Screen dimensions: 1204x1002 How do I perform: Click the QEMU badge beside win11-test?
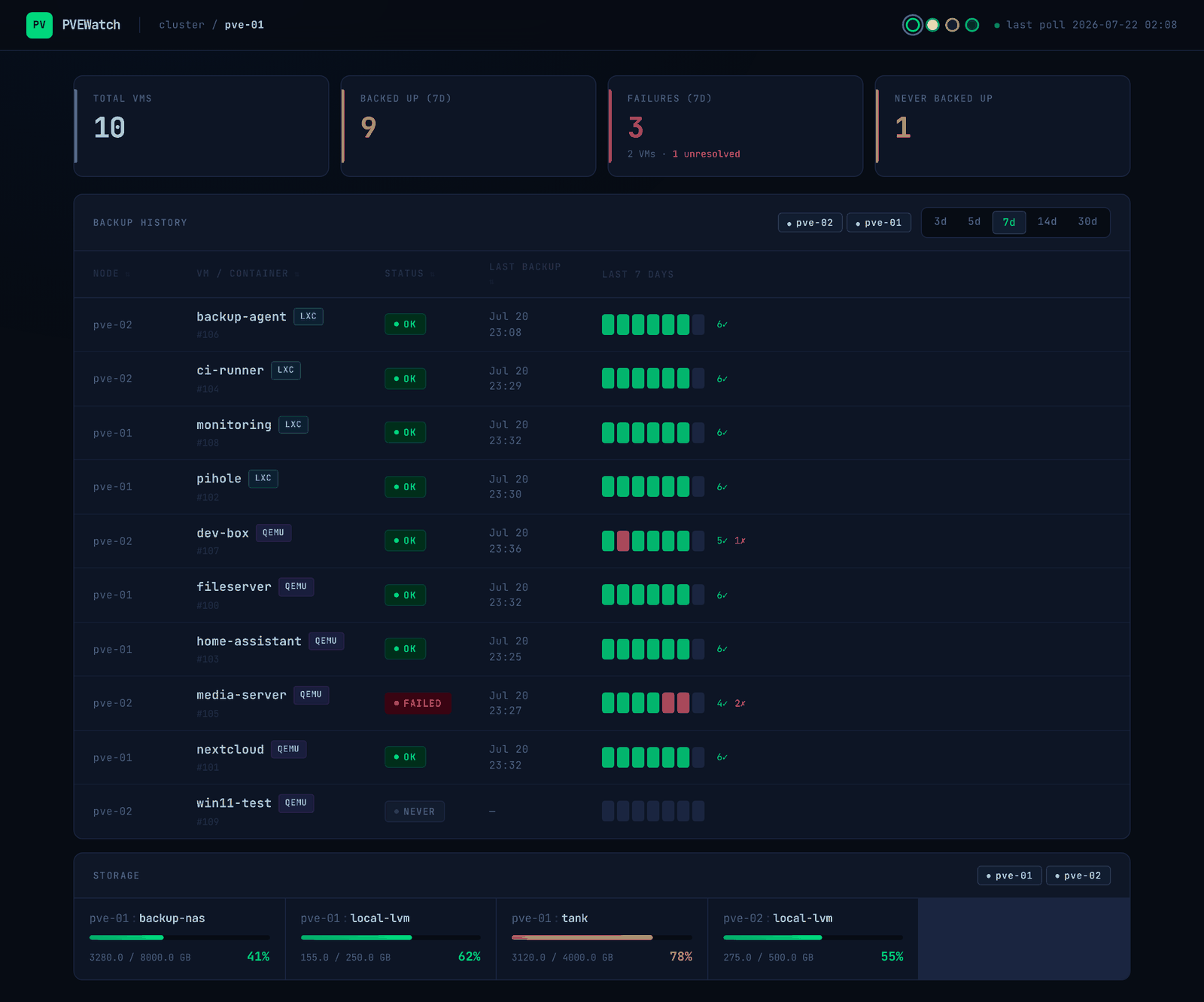click(296, 803)
